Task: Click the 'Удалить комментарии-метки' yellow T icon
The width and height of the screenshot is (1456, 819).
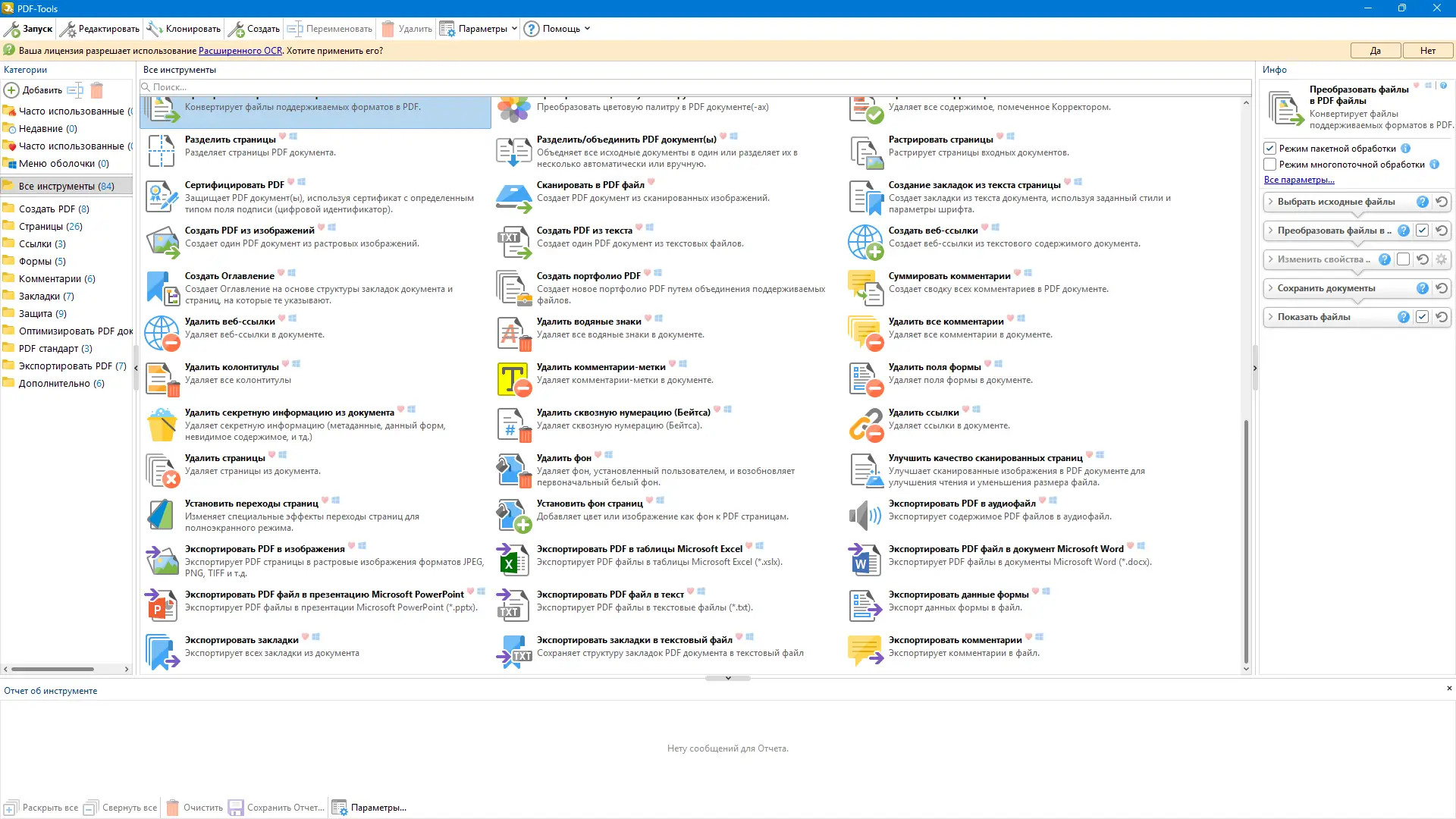Action: coord(513,379)
